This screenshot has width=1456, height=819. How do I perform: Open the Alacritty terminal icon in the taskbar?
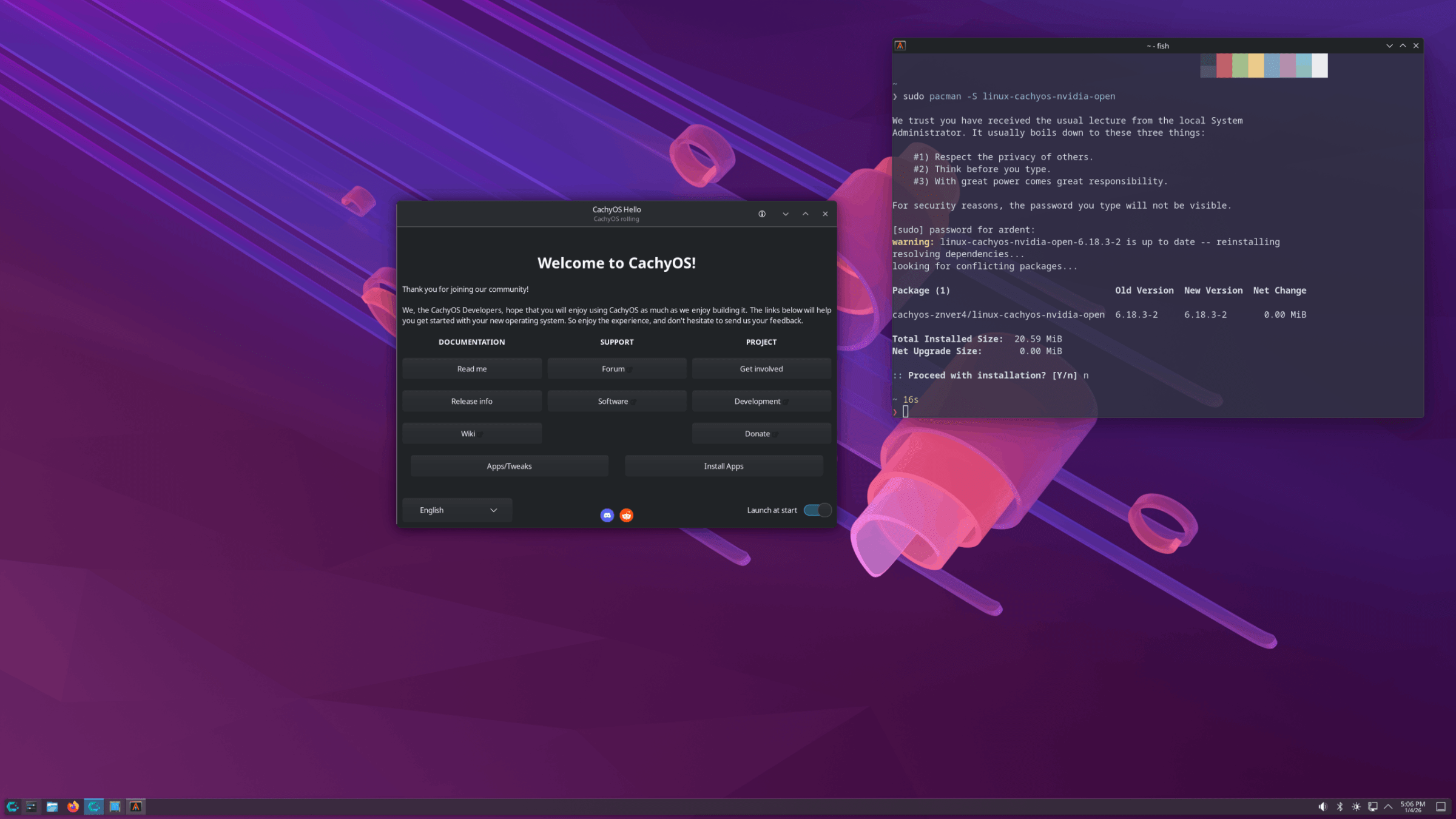[135, 807]
